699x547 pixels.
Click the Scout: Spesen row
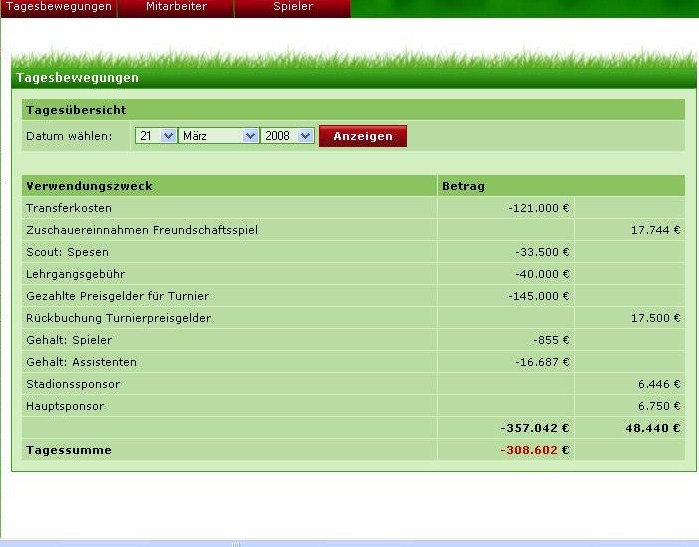tap(67, 252)
